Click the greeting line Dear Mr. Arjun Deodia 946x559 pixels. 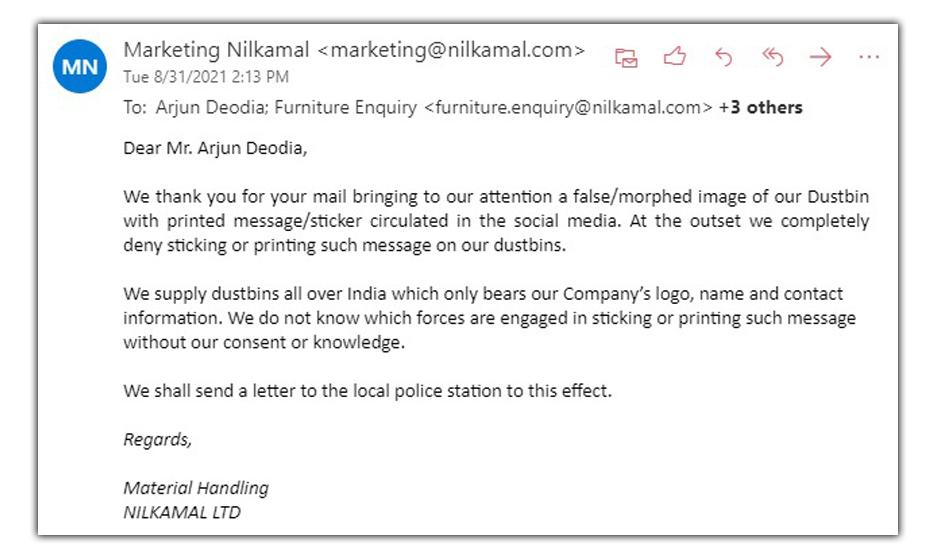click(x=215, y=149)
